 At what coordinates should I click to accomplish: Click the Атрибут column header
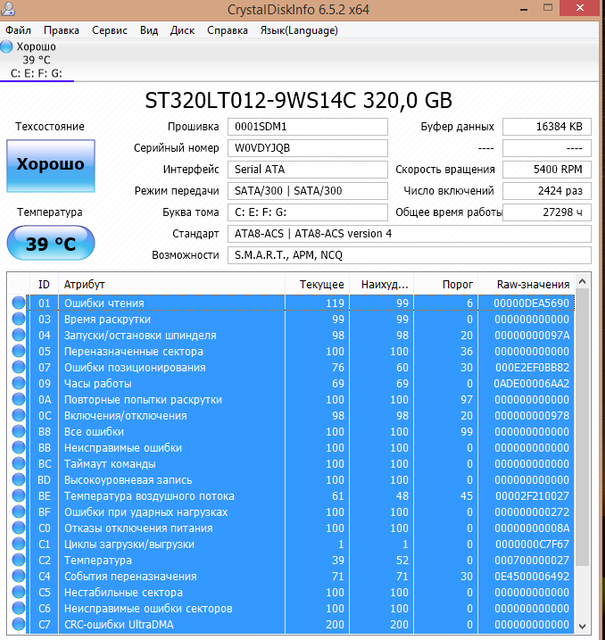171,284
